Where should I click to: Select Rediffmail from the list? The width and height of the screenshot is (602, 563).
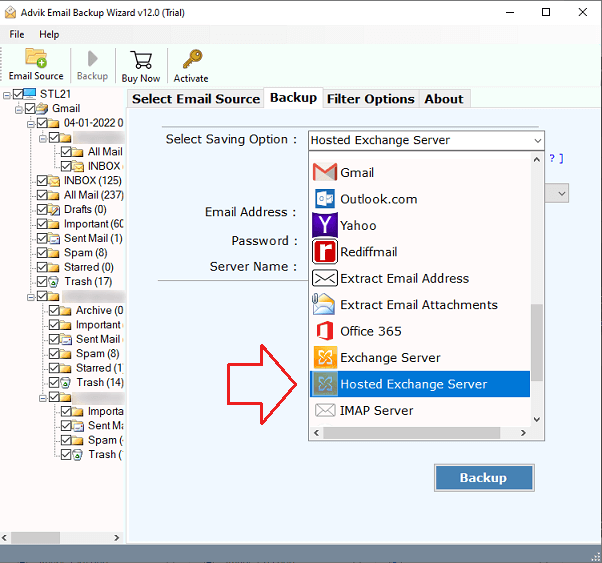[420, 252]
